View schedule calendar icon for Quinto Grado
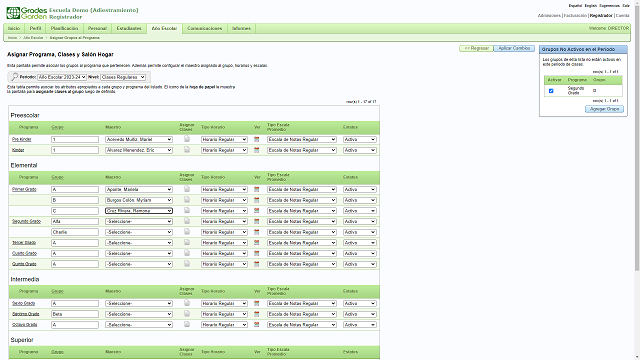640x360 pixels. click(256, 264)
